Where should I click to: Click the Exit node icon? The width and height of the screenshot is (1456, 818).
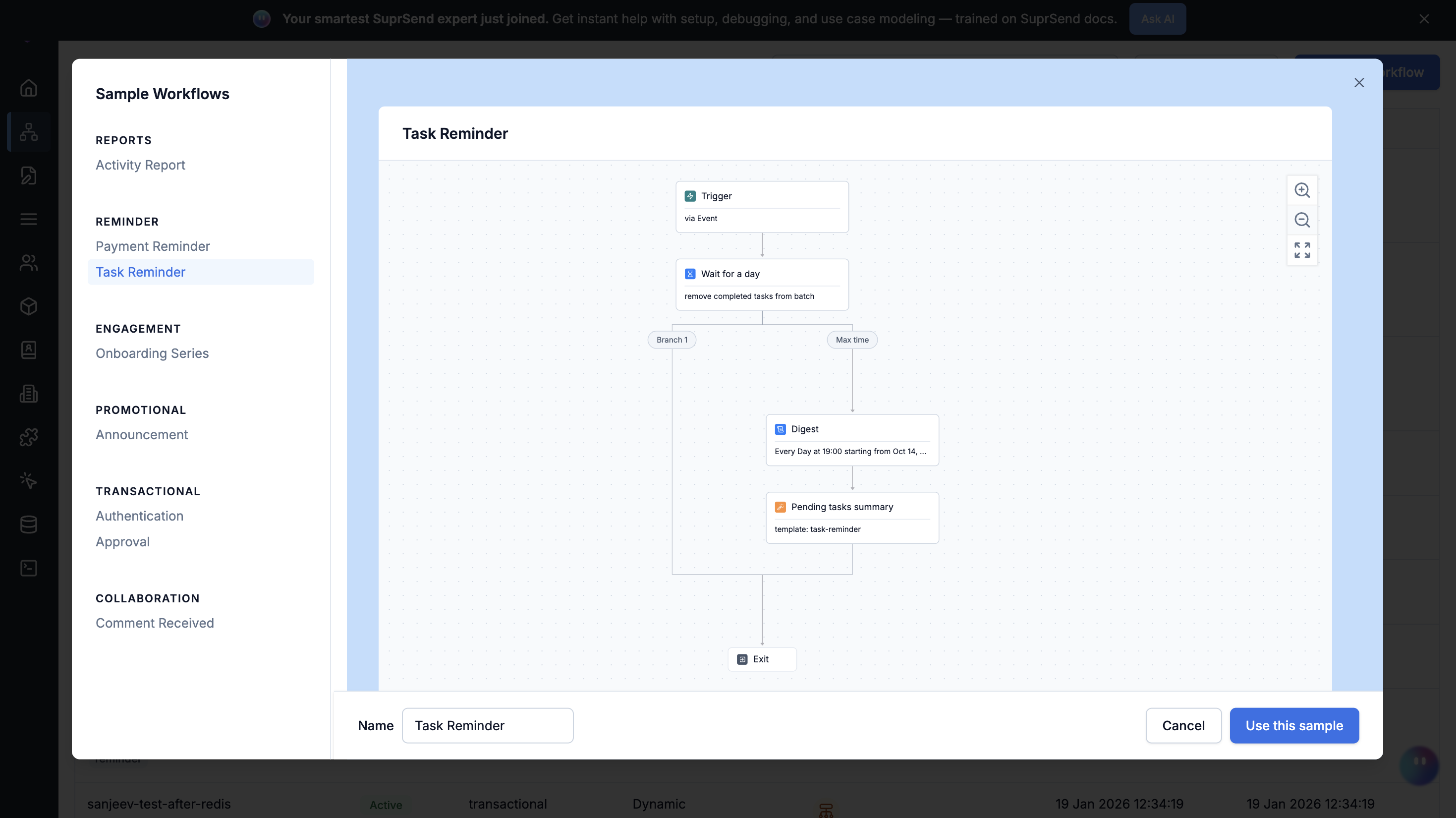pos(742,660)
